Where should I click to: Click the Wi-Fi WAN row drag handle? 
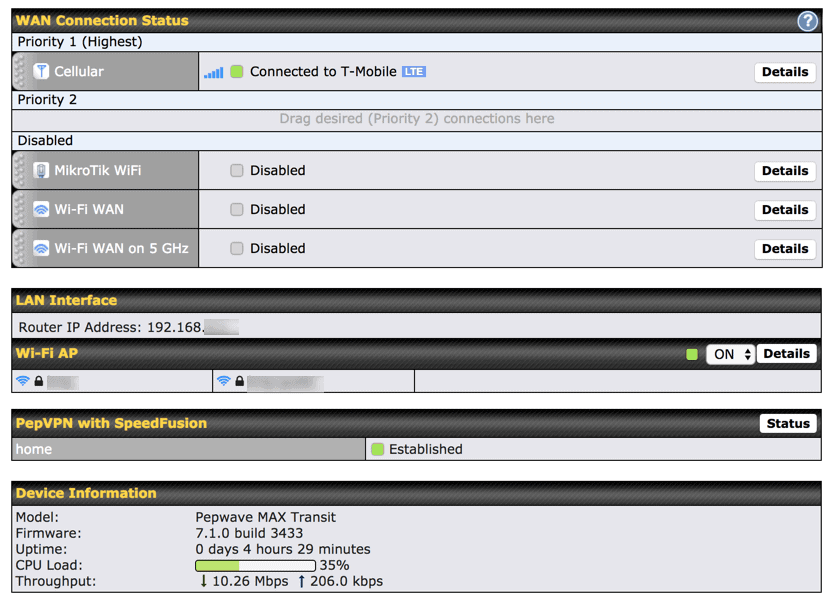[x=20, y=209]
